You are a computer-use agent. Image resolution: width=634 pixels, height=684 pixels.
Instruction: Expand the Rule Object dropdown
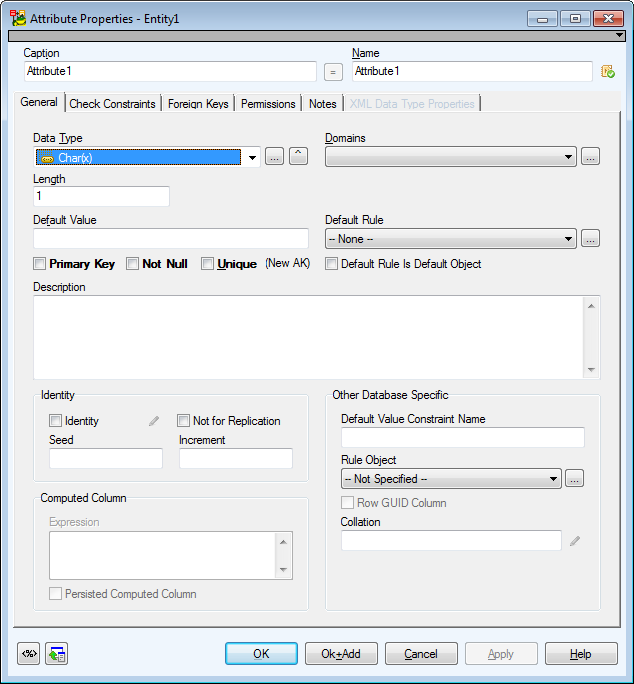pos(451,479)
